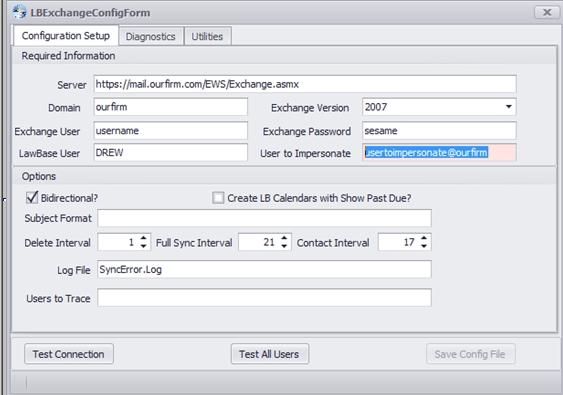Toggle the Bidirectional checkbox
Viewport: 563px width, 395px height.
coord(32,198)
